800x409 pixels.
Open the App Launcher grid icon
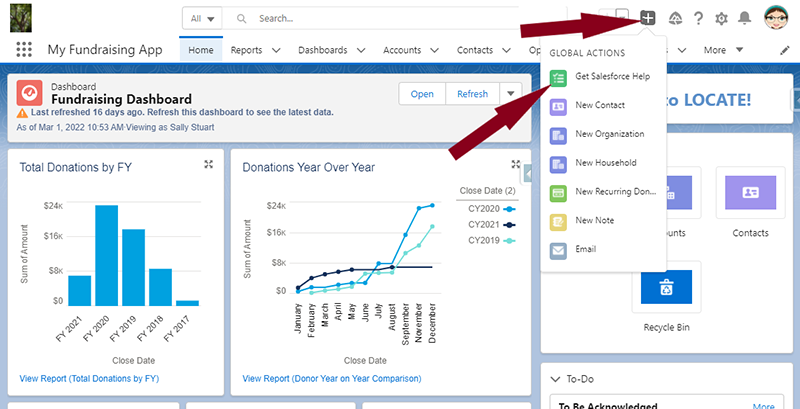point(24,49)
